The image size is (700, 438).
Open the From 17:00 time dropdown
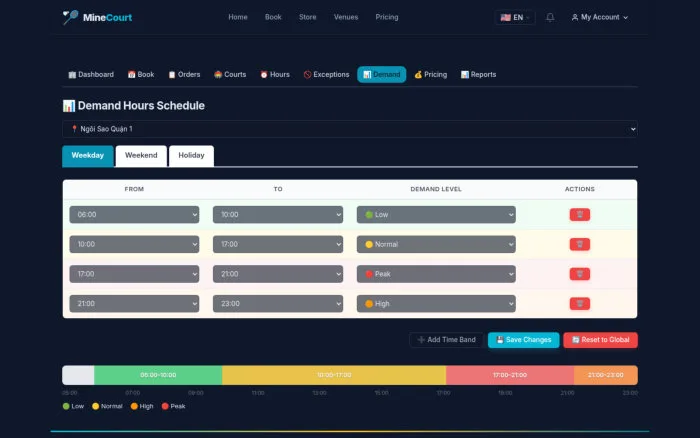point(134,274)
